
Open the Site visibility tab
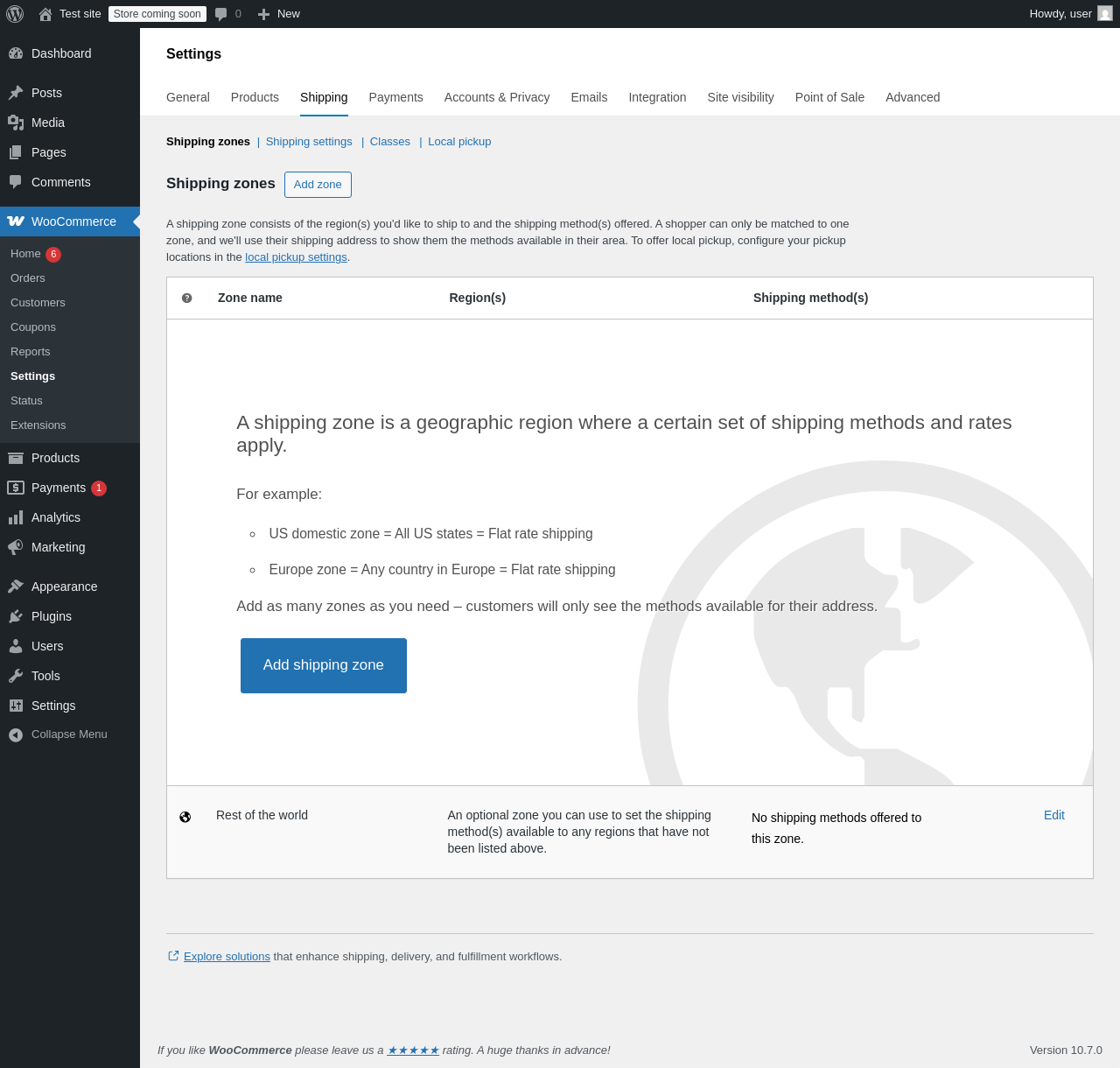(740, 97)
